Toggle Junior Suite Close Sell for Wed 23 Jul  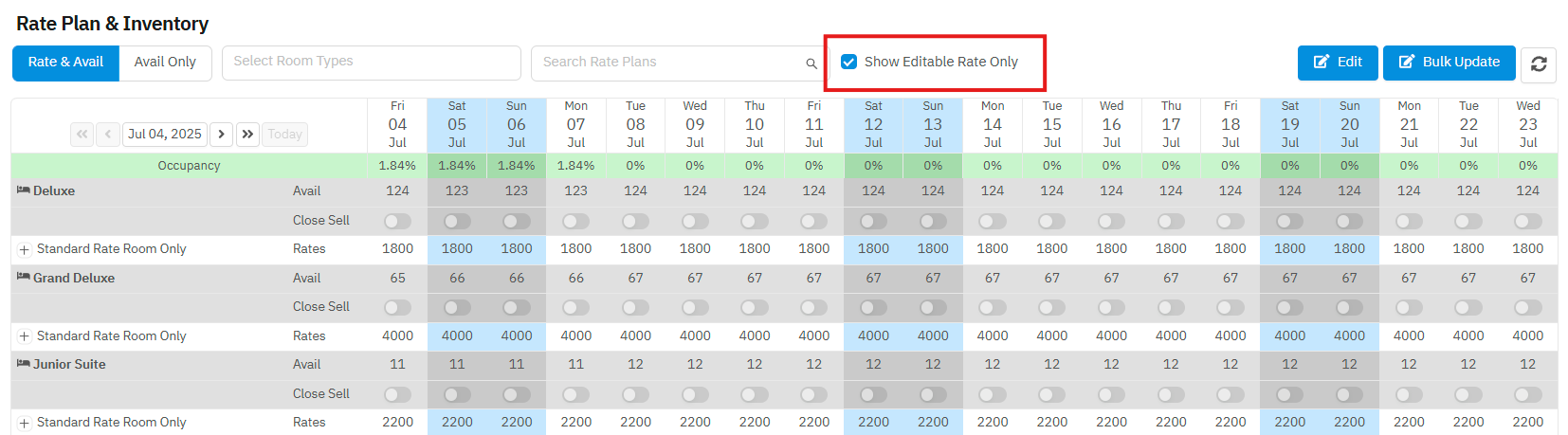pyautogui.click(x=1527, y=394)
